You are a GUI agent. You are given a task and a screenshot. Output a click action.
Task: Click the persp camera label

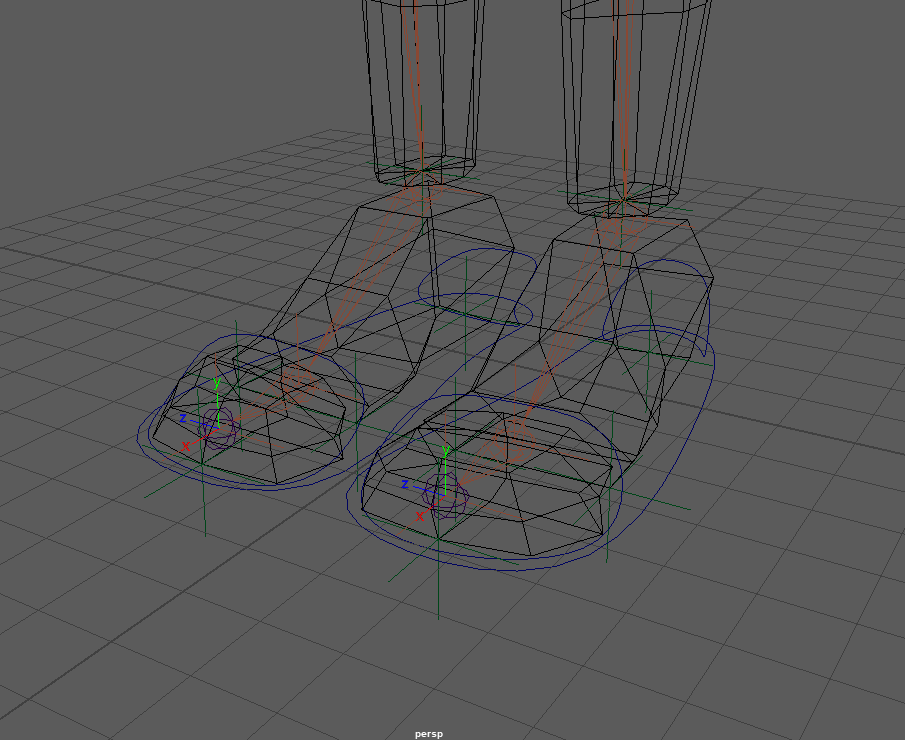click(x=429, y=734)
